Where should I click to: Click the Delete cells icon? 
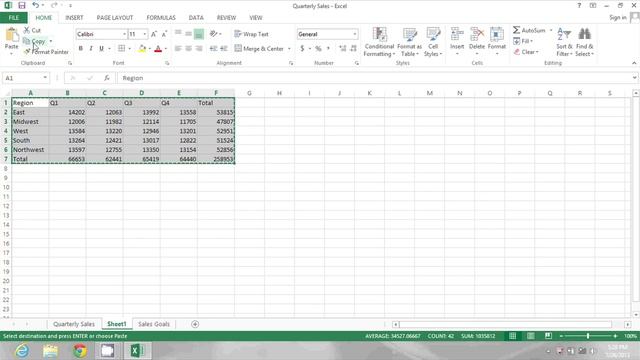[x=477, y=34]
